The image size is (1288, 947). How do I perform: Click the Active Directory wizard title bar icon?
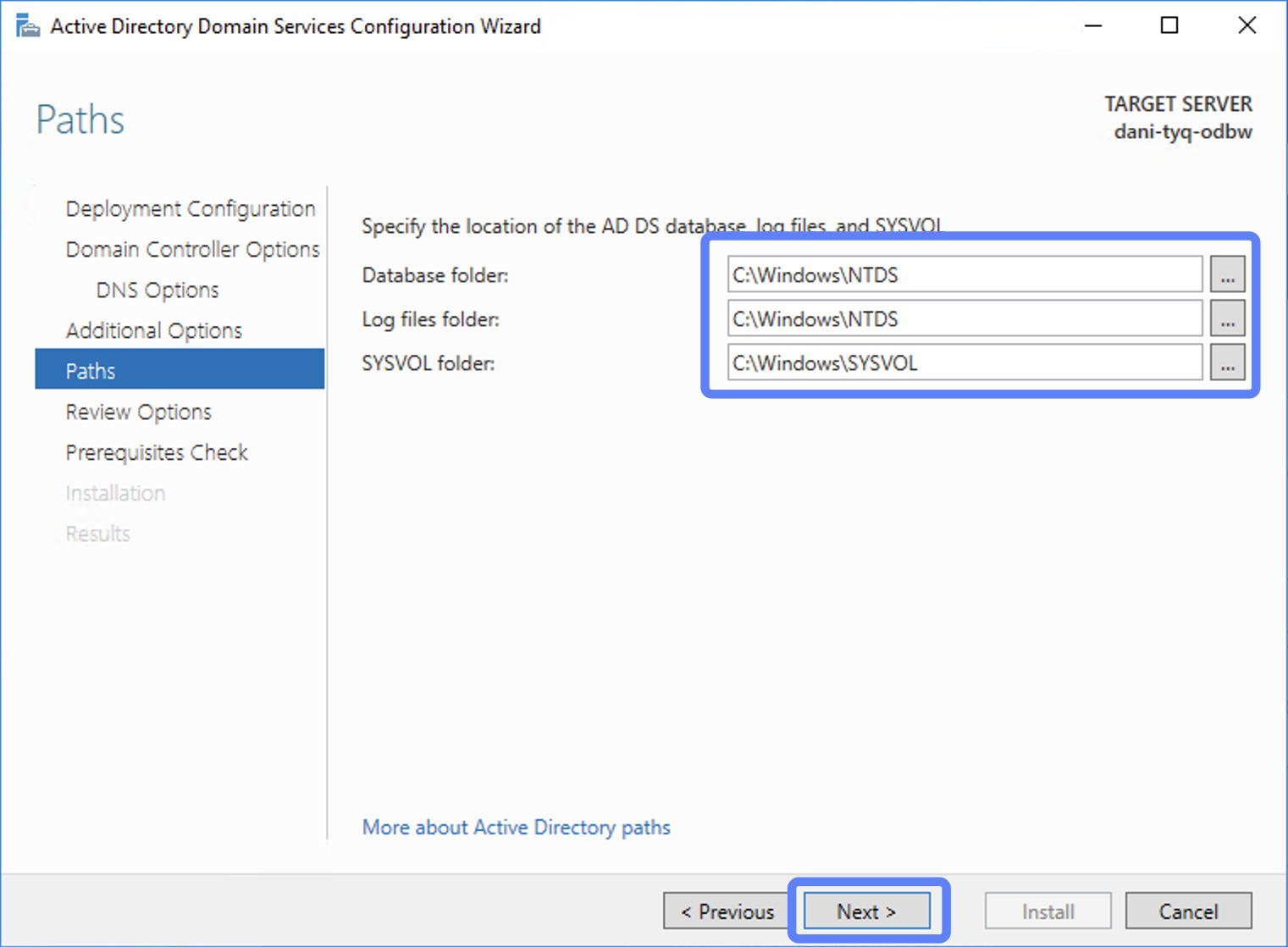point(27,25)
